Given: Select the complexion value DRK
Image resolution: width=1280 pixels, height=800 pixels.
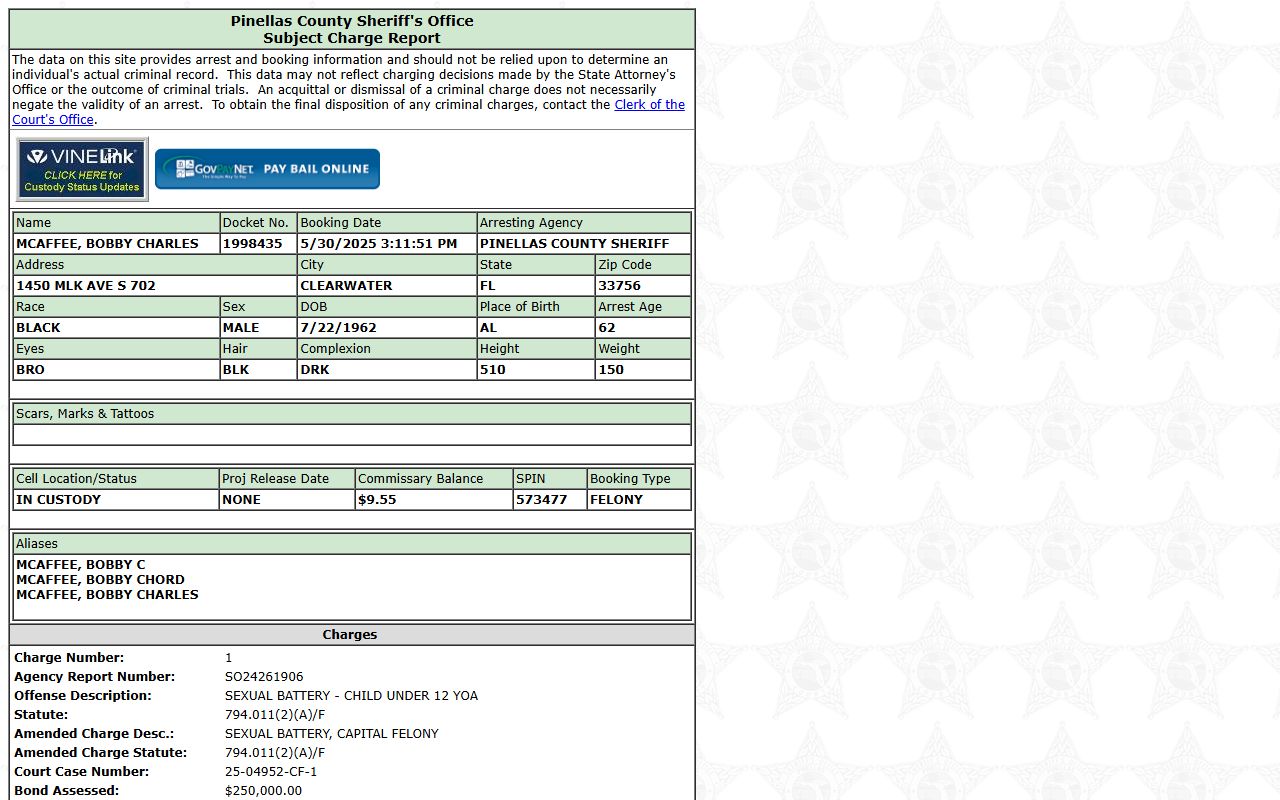Looking at the screenshot, I should 387,370.
